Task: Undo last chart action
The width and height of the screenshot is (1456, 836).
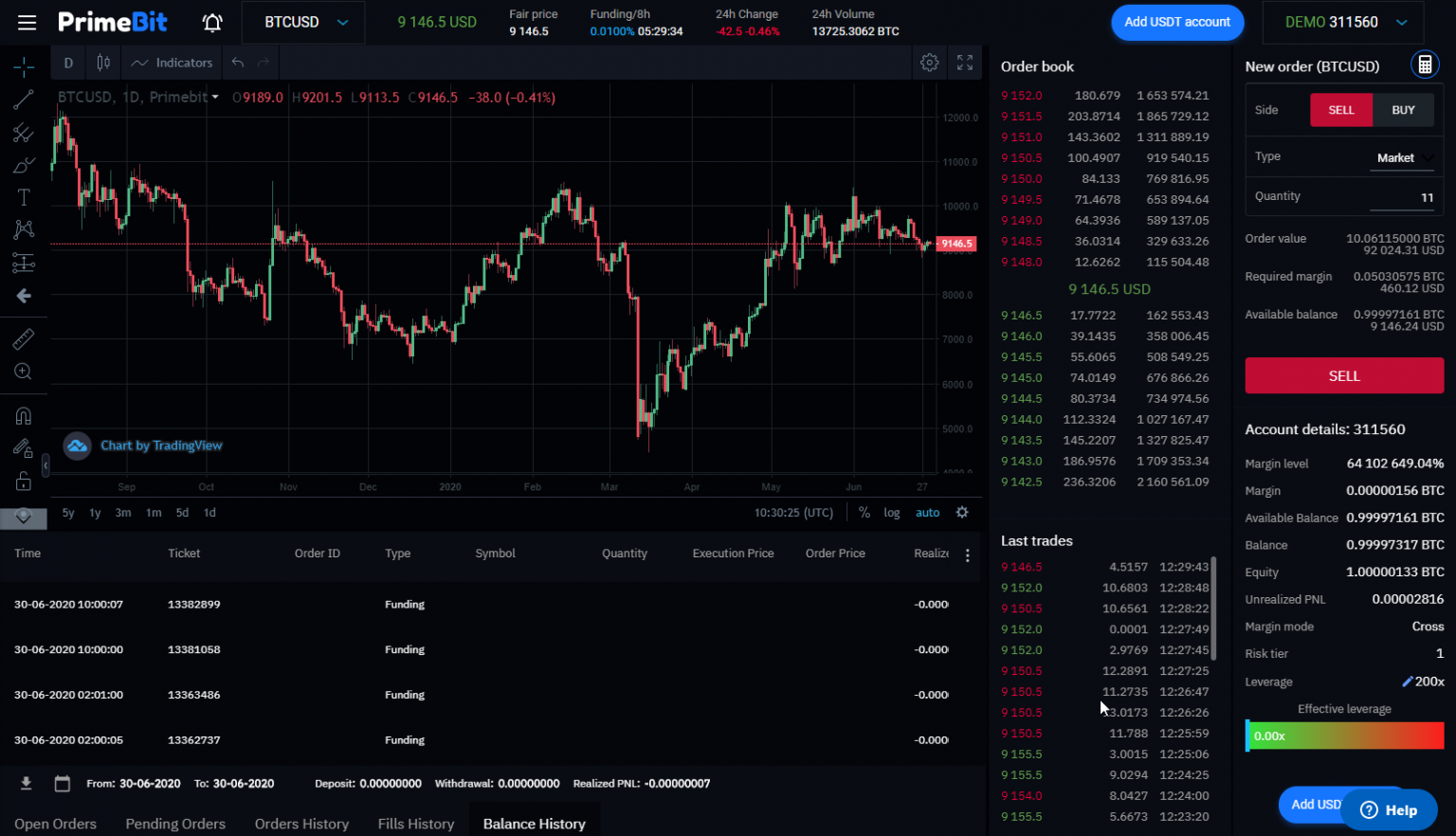Action: [238, 63]
